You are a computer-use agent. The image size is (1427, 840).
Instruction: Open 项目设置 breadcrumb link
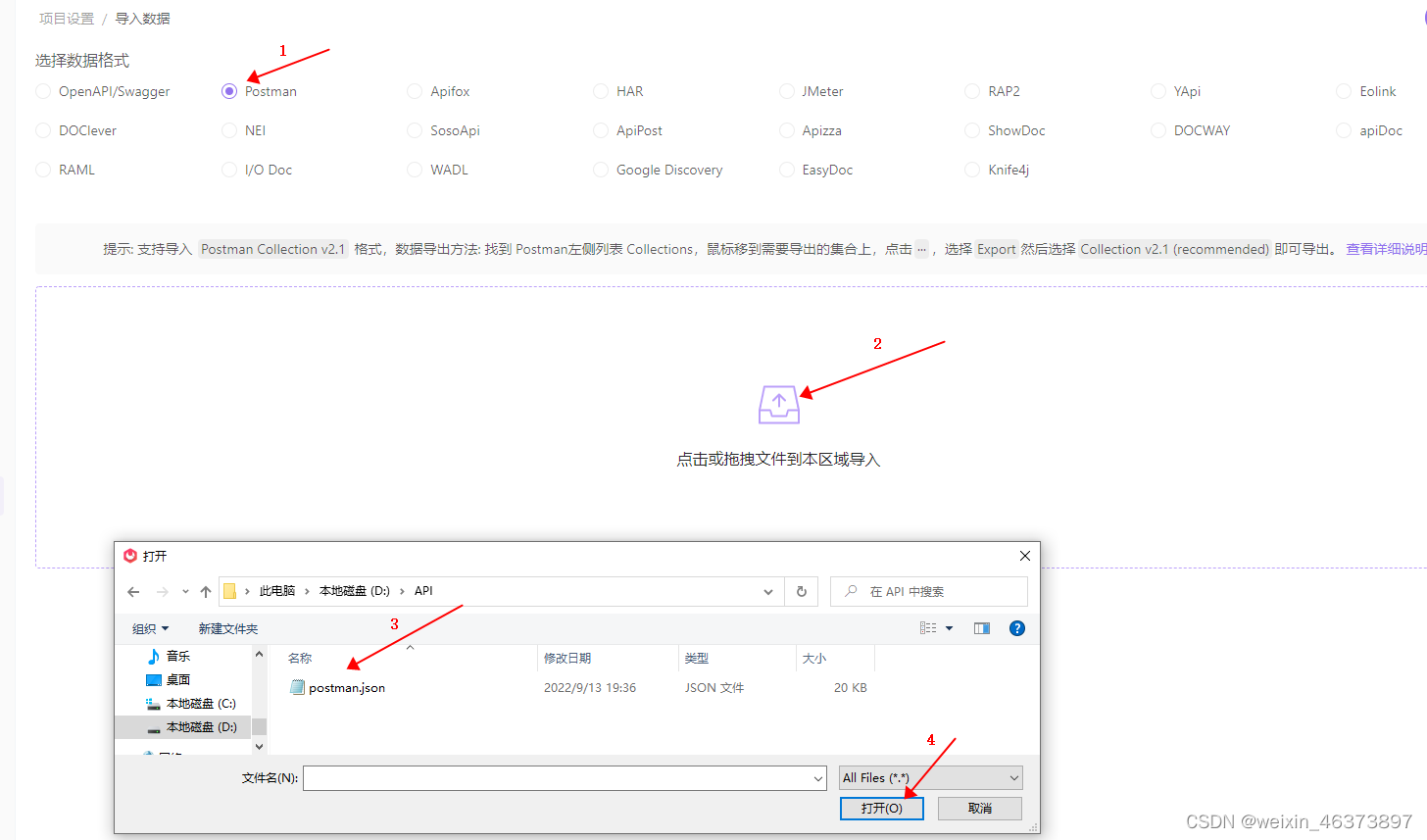point(67,19)
